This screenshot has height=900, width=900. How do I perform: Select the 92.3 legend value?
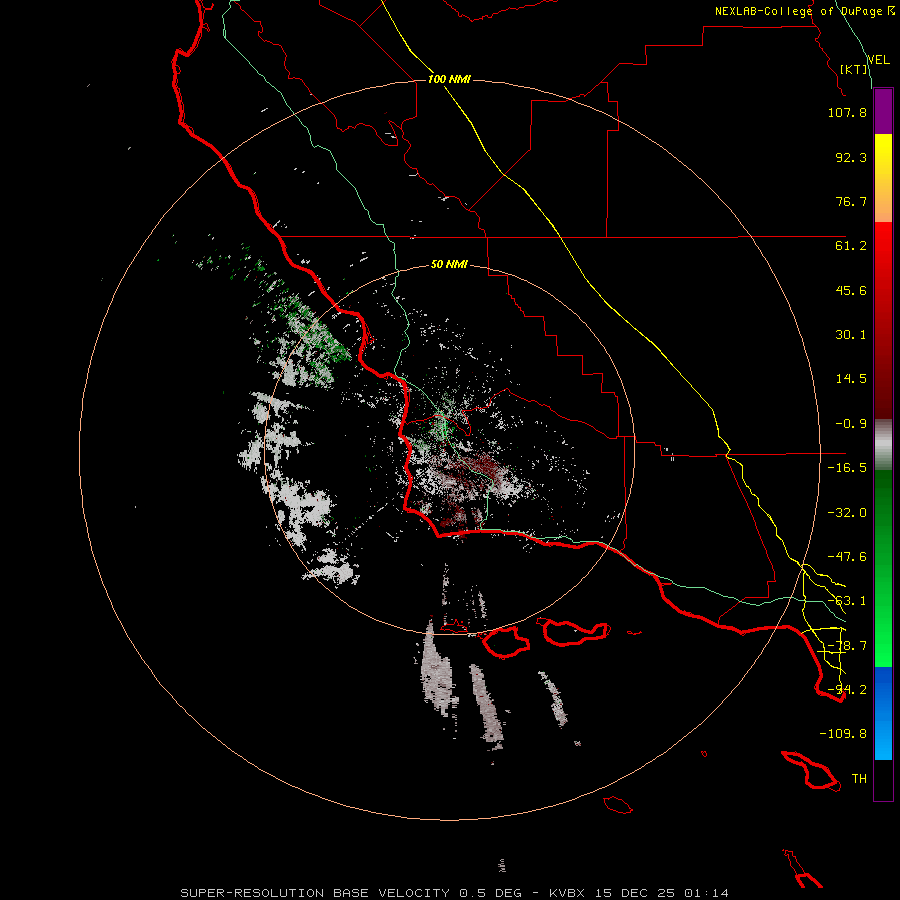pos(851,157)
